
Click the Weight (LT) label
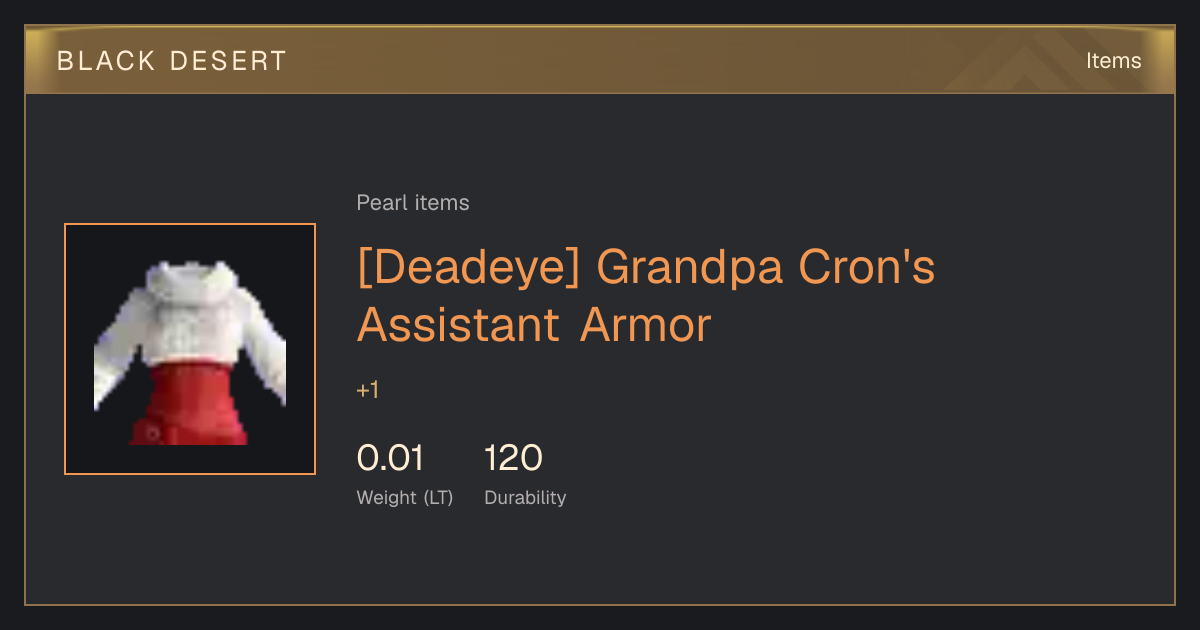coord(405,497)
